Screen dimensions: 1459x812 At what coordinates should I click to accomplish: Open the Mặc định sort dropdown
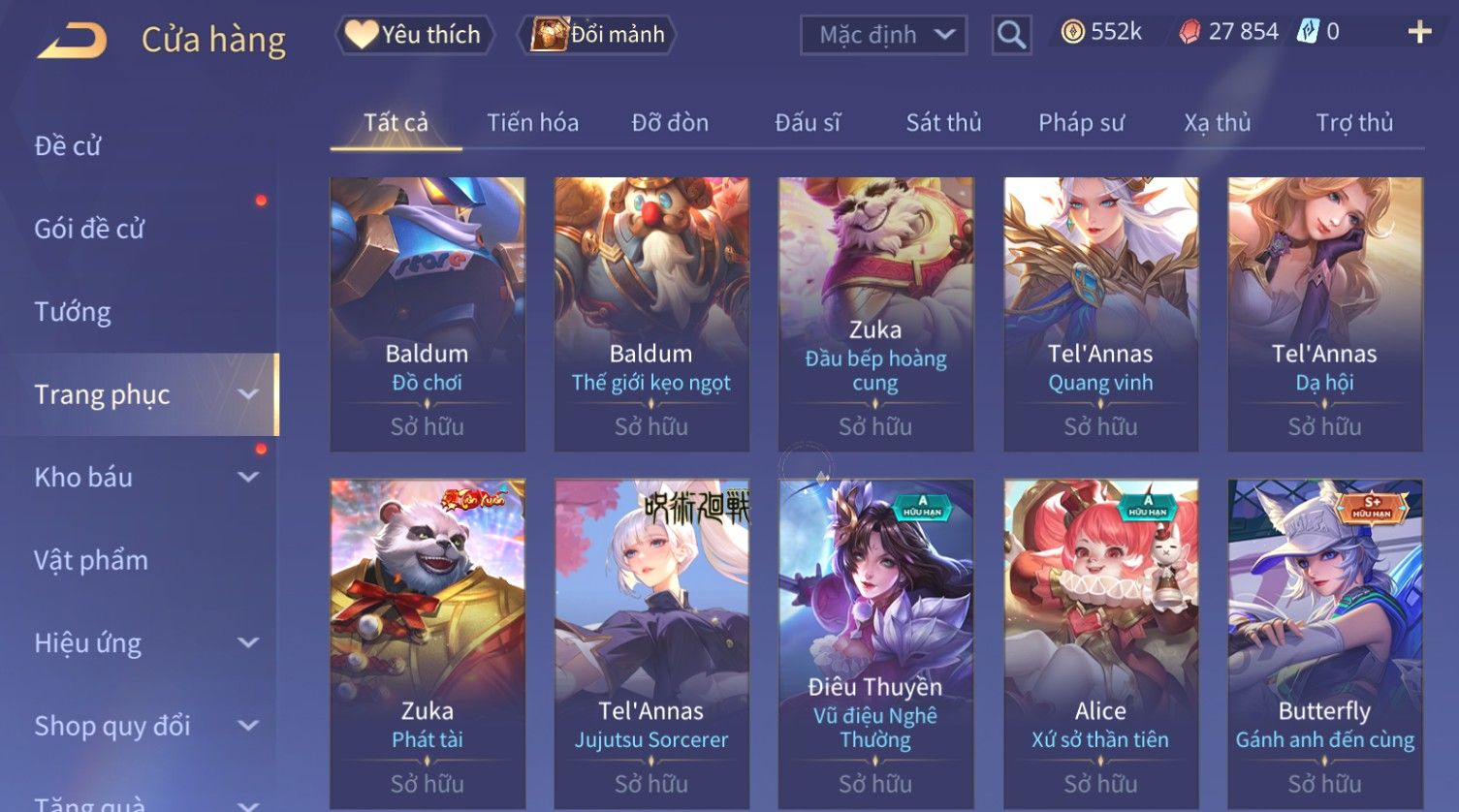(x=883, y=35)
